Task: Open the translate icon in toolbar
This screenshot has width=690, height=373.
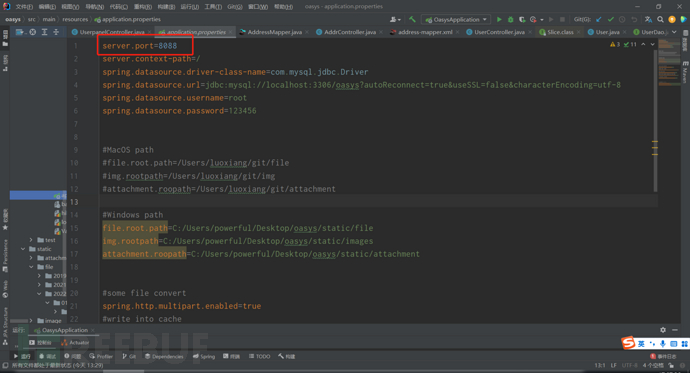Action: (x=648, y=19)
